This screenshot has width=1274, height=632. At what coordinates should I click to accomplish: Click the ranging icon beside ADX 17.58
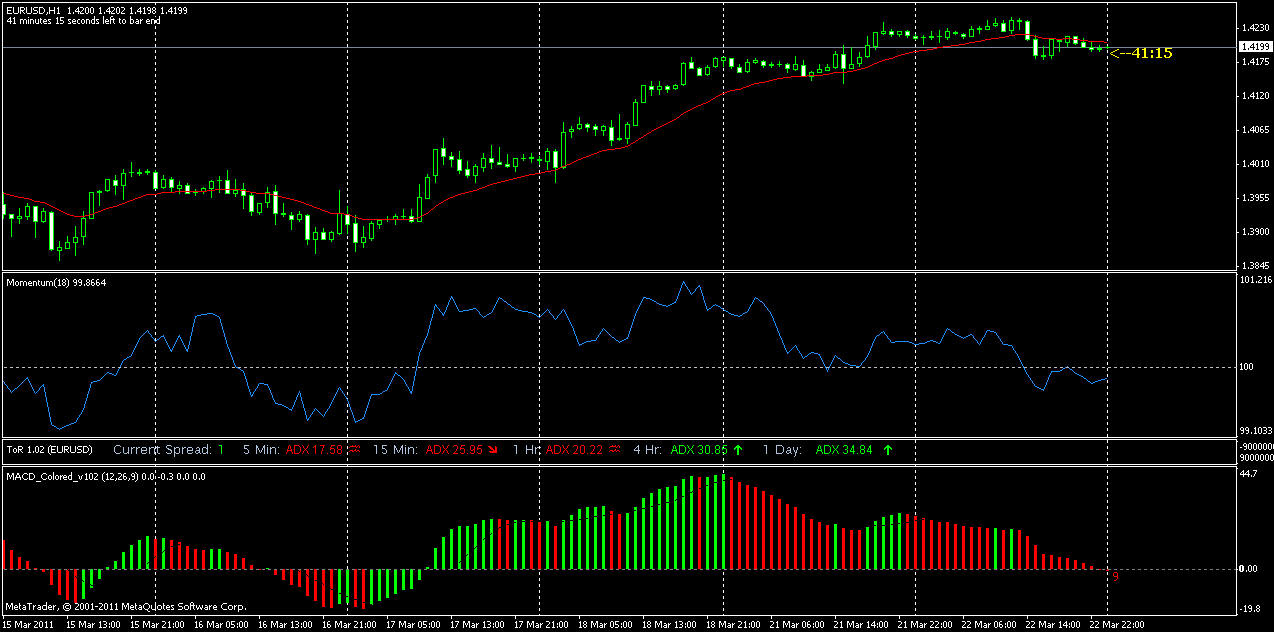pos(353,450)
